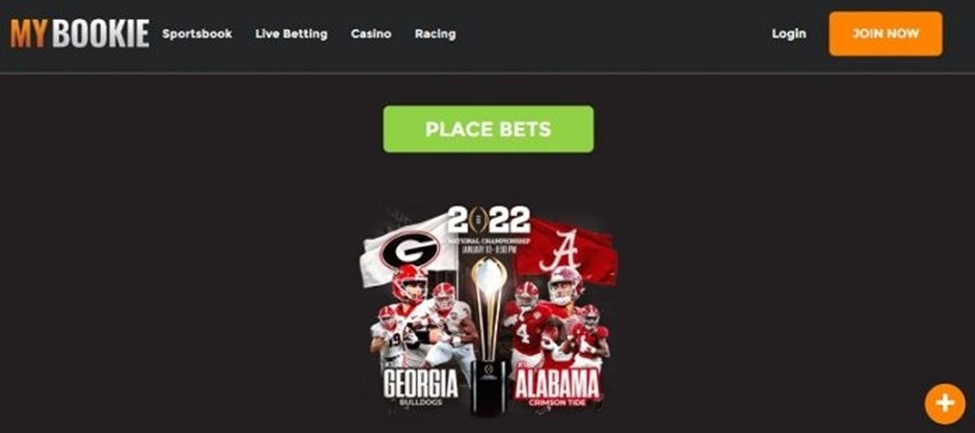Open the Sportsbook menu item
975x433 pixels.
(197, 34)
